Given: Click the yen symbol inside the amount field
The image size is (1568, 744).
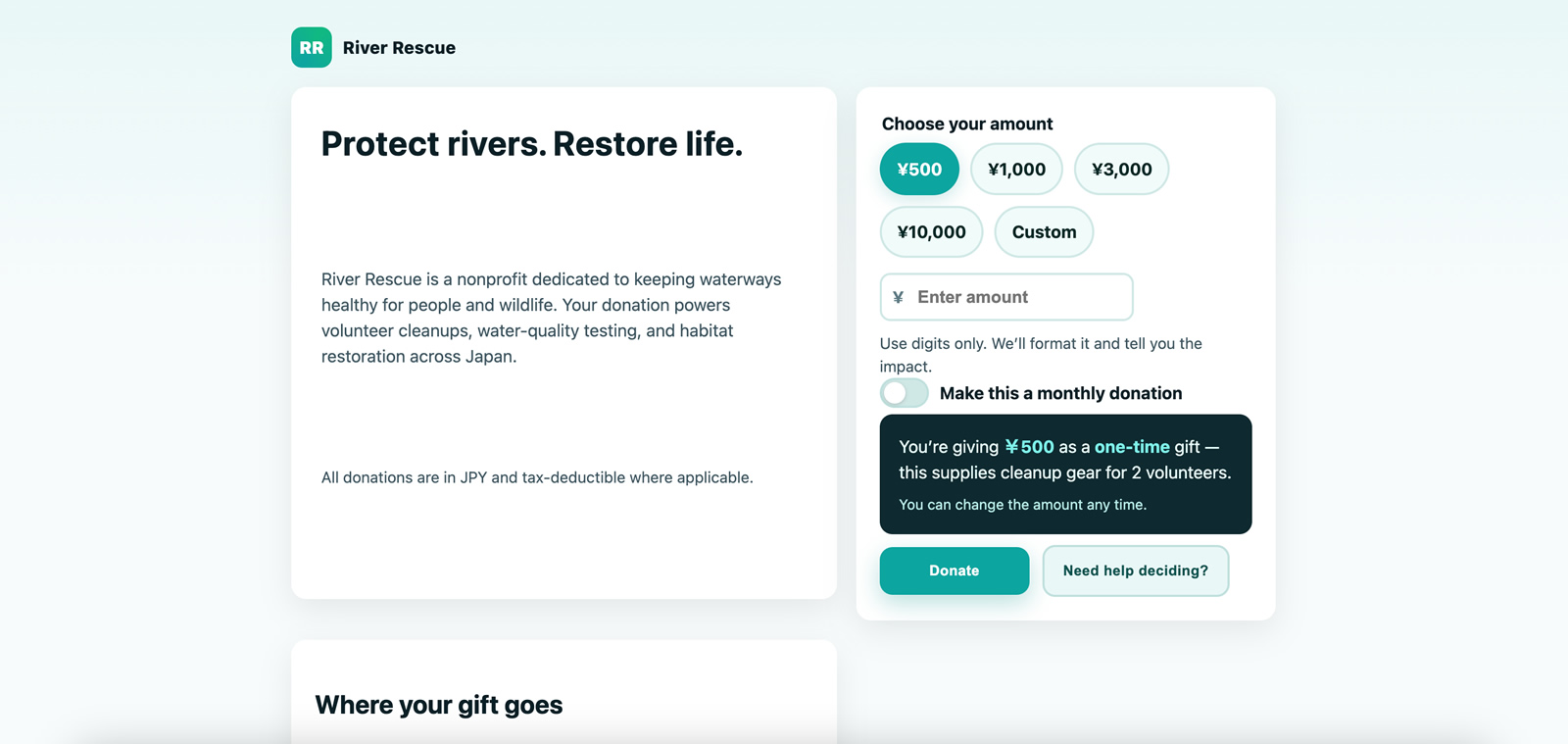Looking at the screenshot, I should [898, 297].
